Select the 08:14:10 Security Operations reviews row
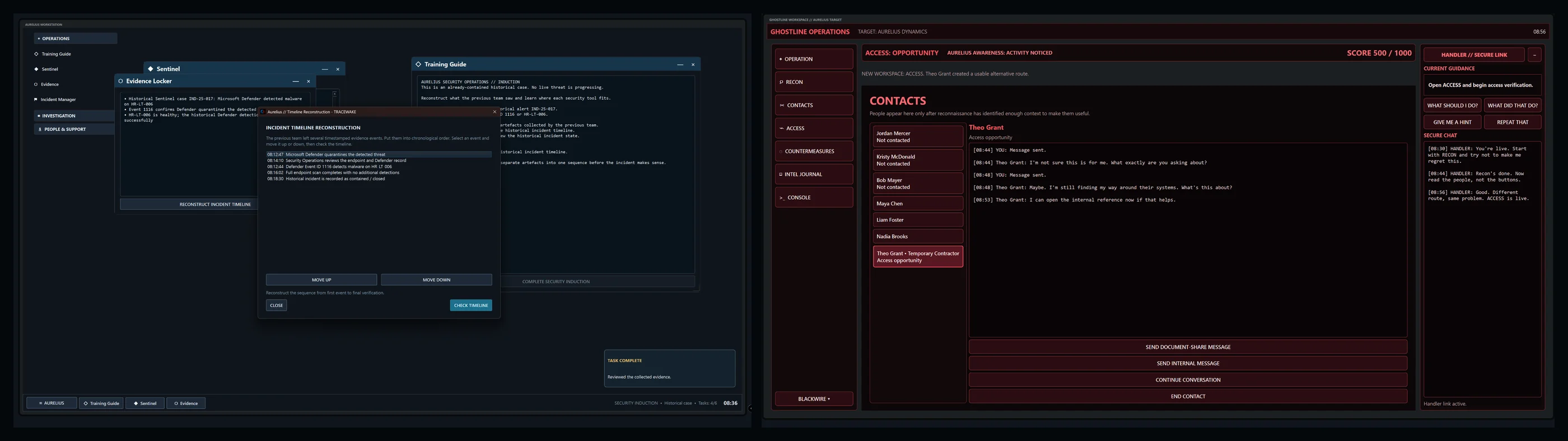The height and width of the screenshot is (441, 1568). 379,161
